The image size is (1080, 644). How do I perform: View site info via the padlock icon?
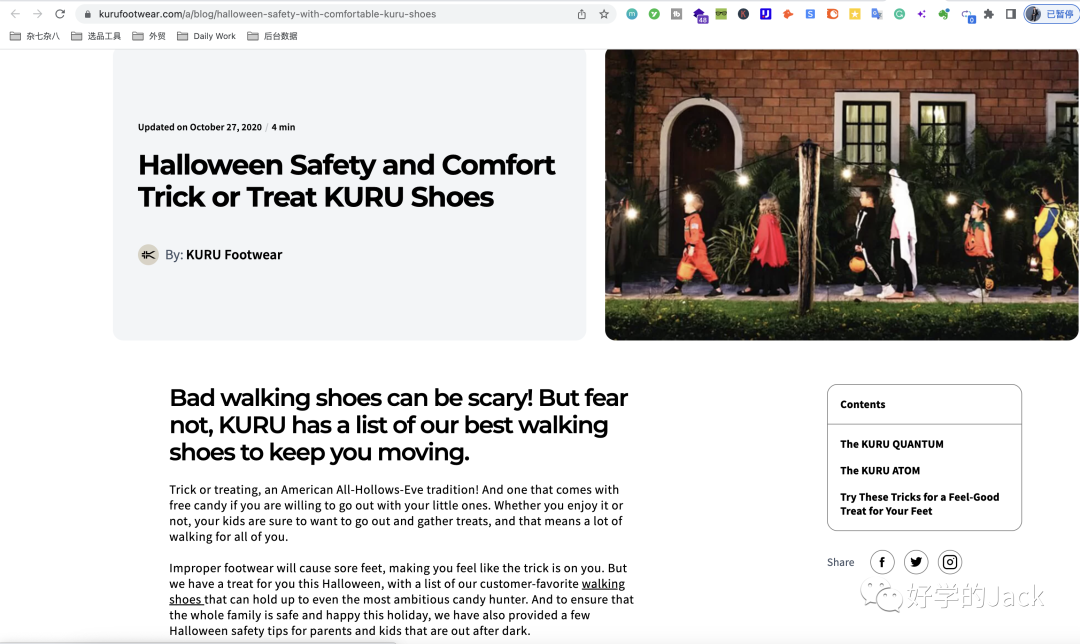point(87,14)
